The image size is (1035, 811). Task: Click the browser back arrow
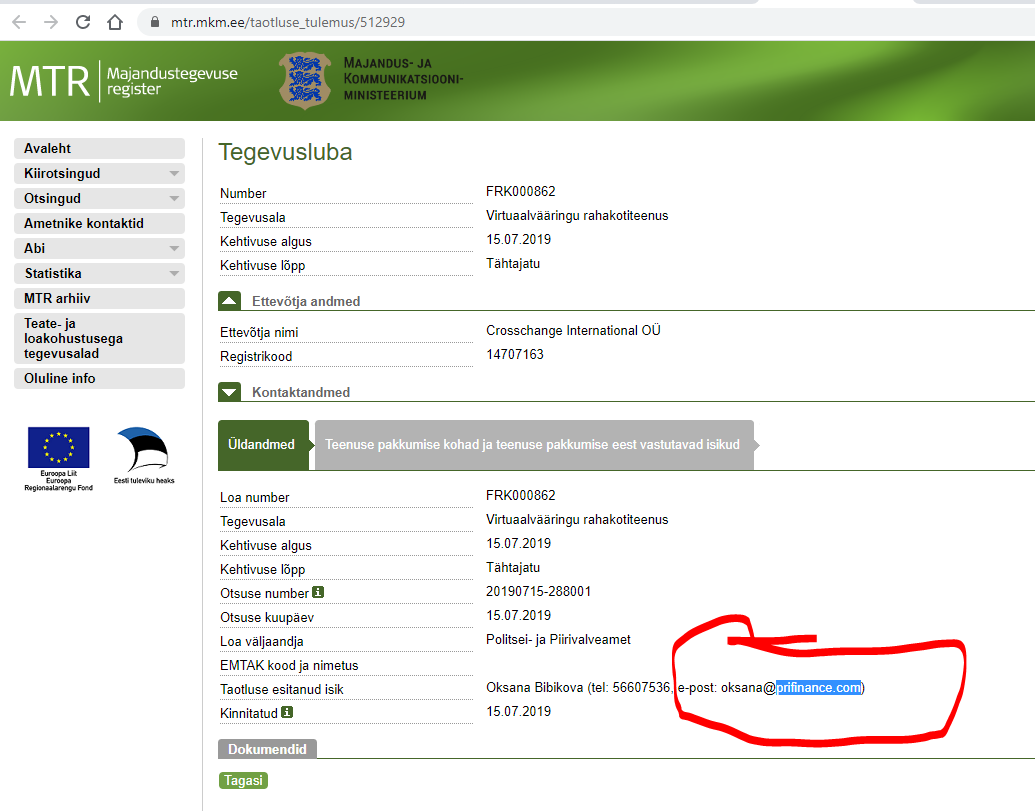pyautogui.click(x=19, y=21)
